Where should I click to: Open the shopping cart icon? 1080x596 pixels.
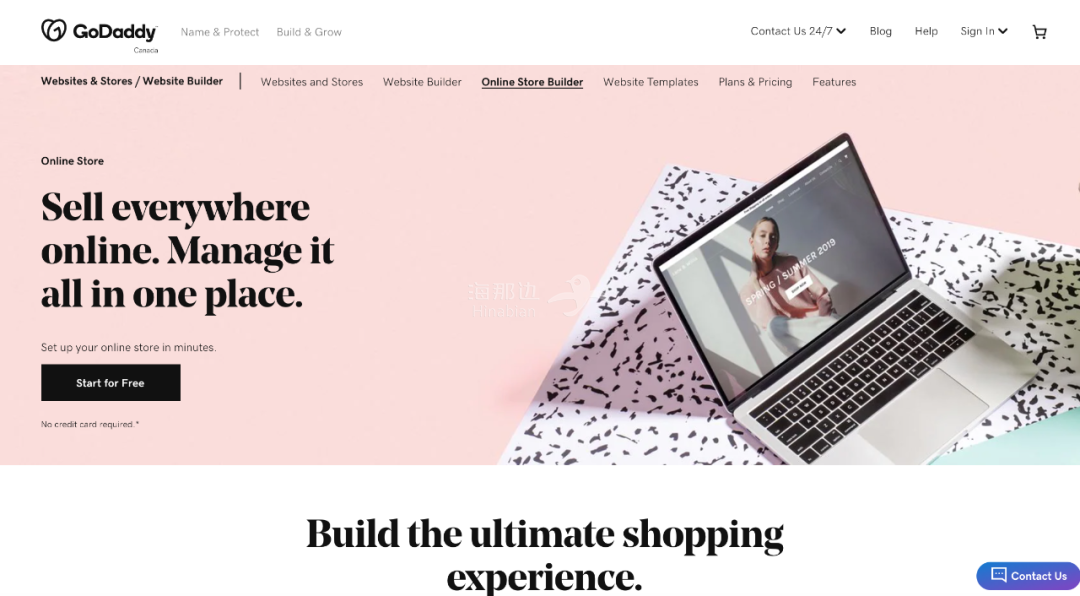coord(1039,32)
